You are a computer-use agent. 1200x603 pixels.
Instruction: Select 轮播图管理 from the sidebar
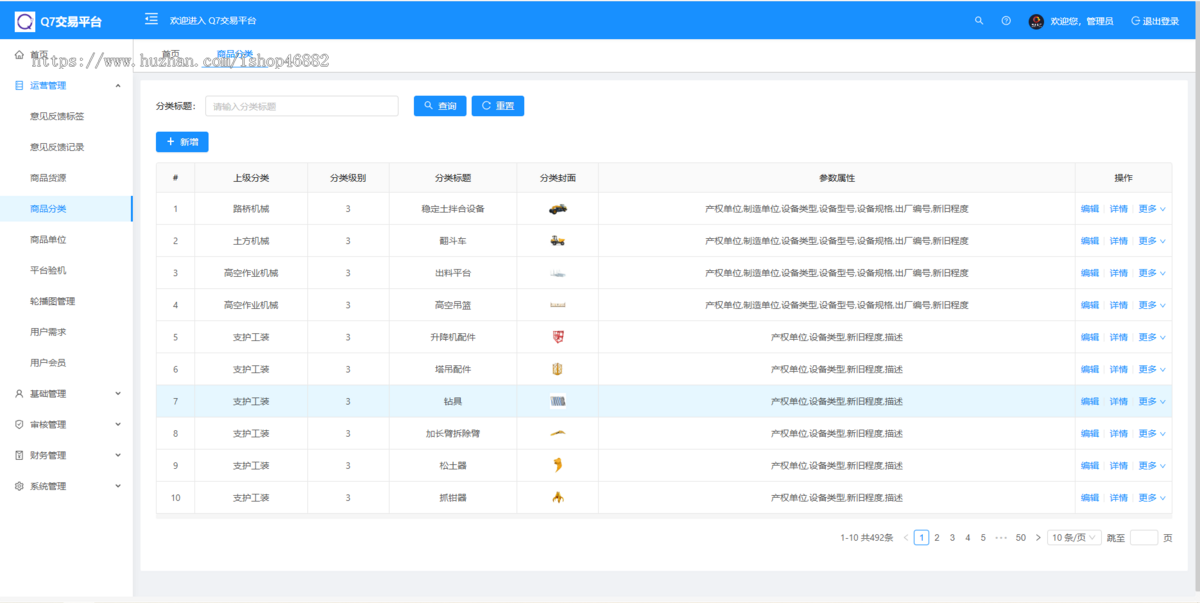(x=52, y=301)
